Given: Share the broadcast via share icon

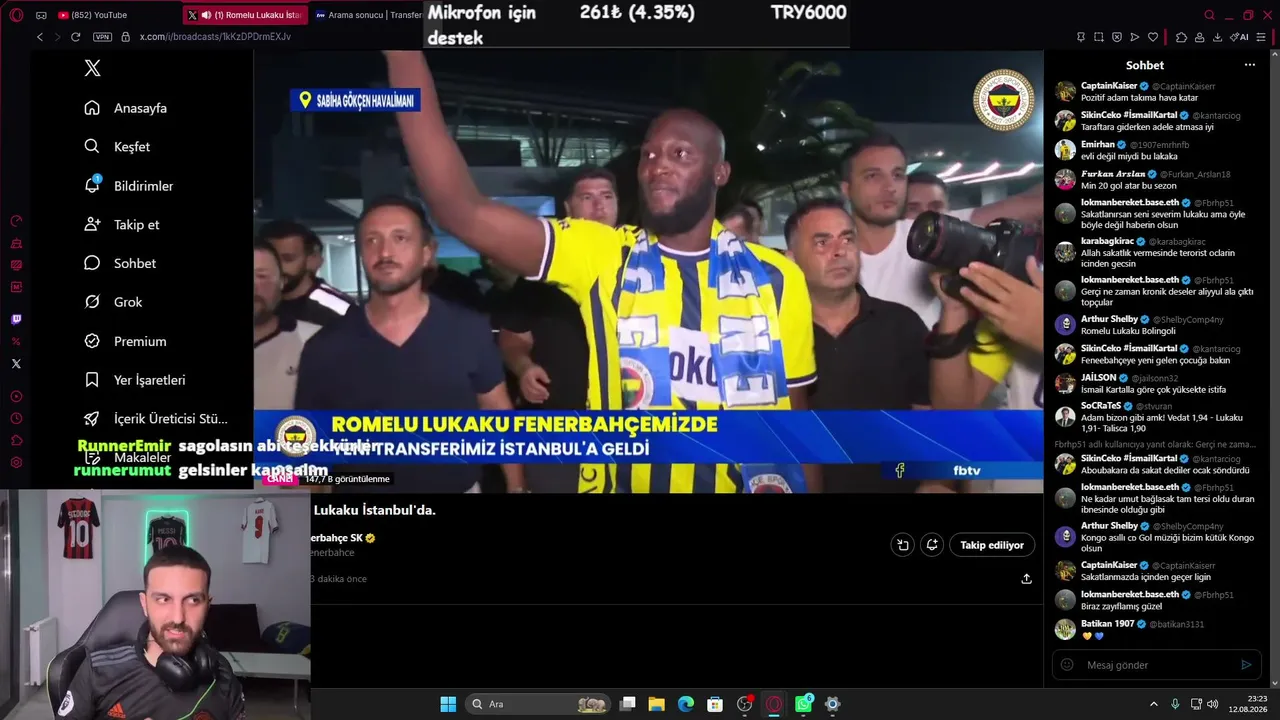Looking at the screenshot, I should click(x=1026, y=579).
